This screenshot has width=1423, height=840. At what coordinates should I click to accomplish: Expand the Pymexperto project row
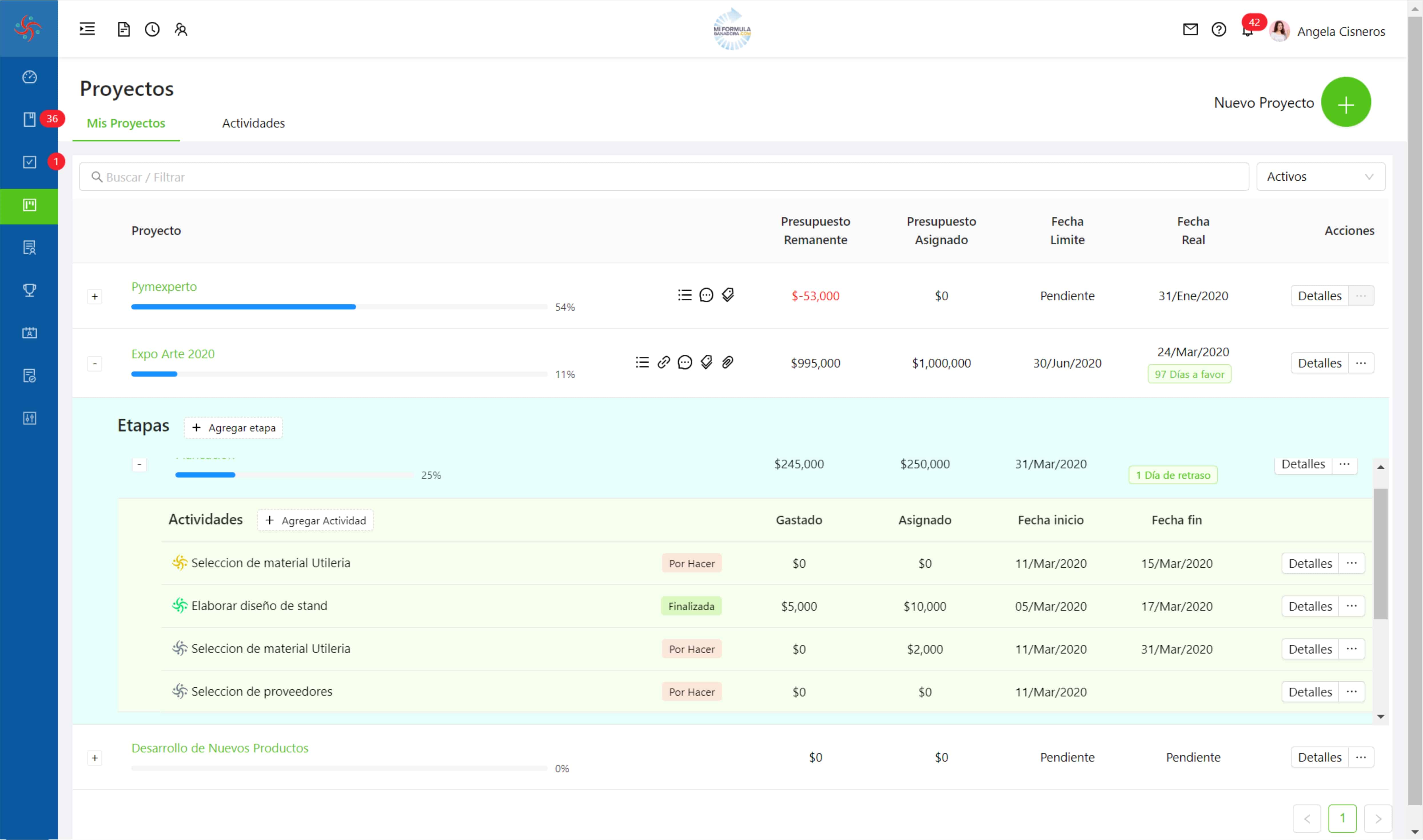pyautogui.click(x=95, y=297)
